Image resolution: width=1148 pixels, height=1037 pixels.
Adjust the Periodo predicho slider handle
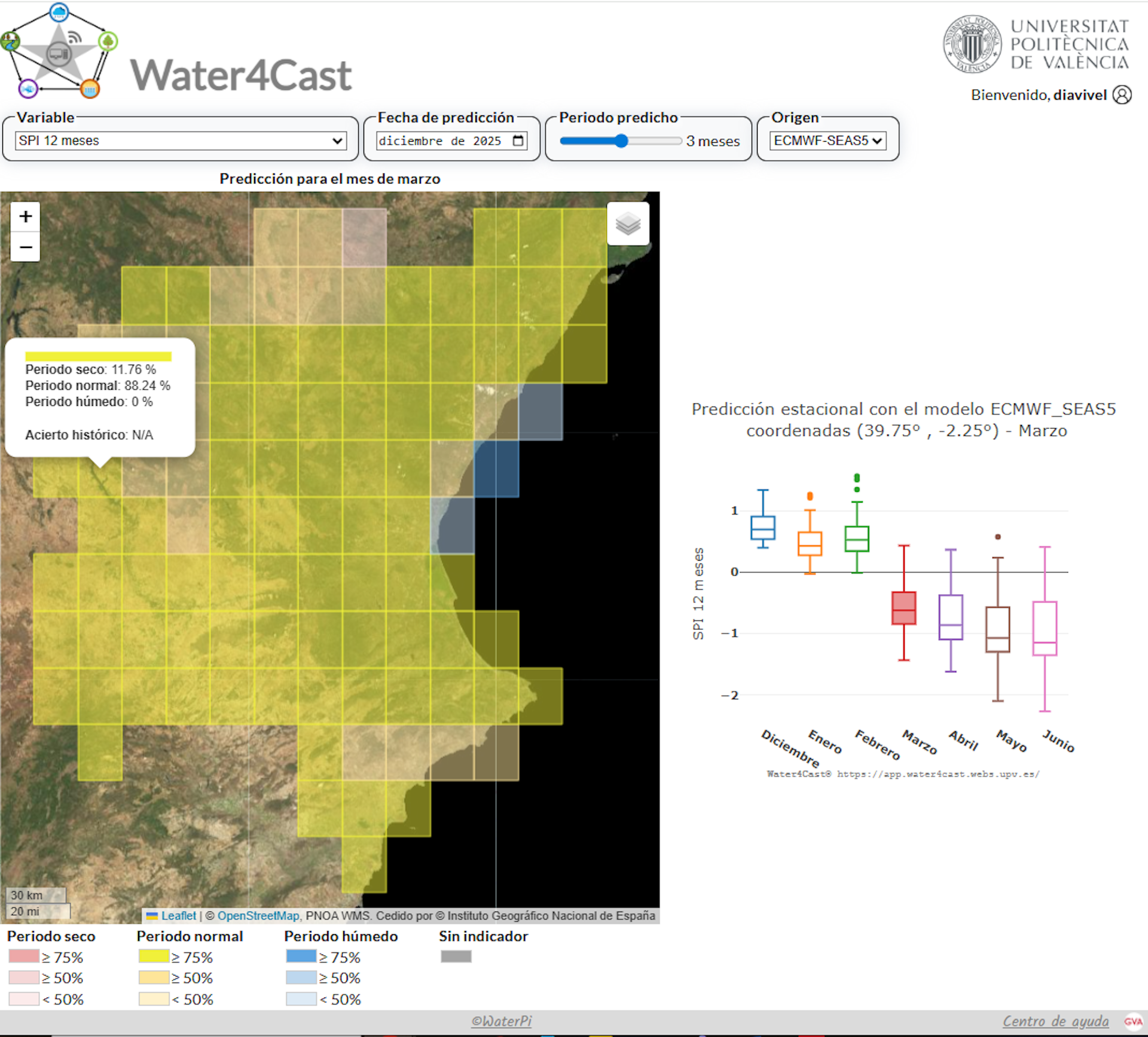pos(621,141)
